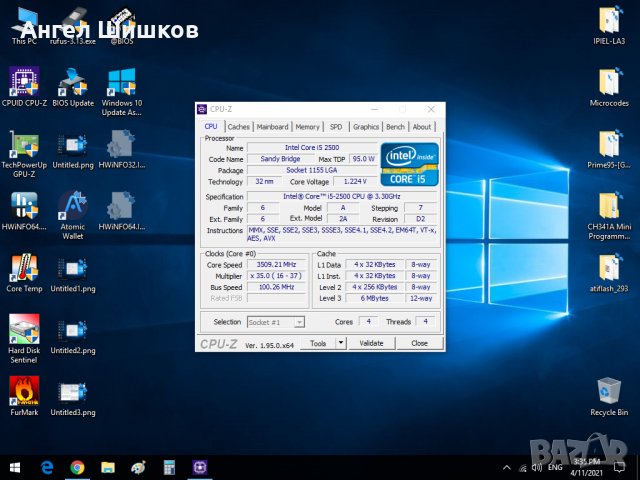Select CPU-Z taskbar button

click(x=200, y=467)
